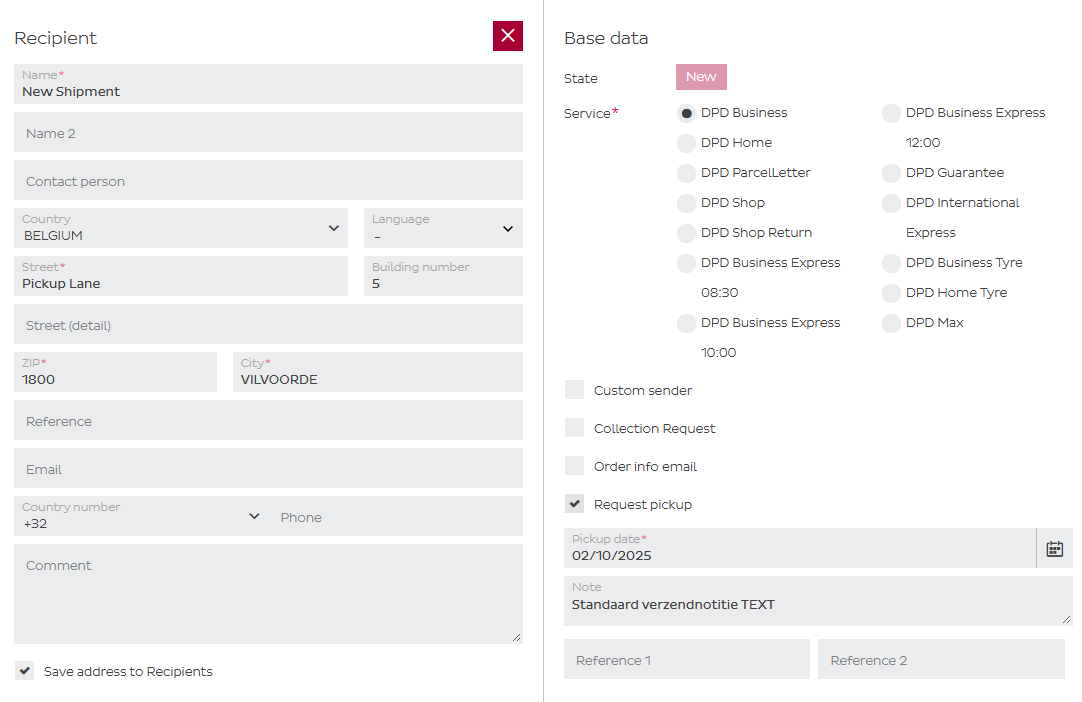Expand the Language dropdown
Viewport: 1082px width, 702px height.
(x=443, y=228)
